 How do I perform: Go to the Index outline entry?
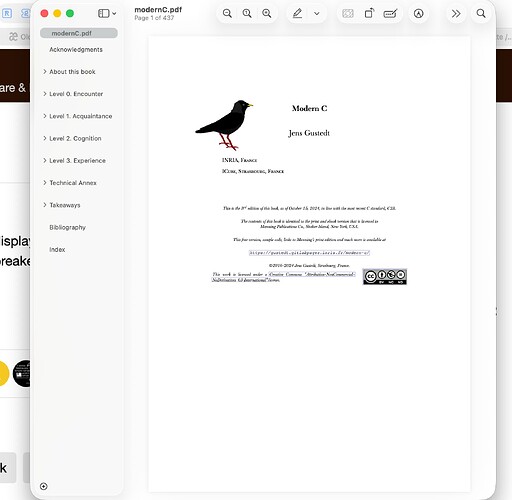(x=57, y=250)
